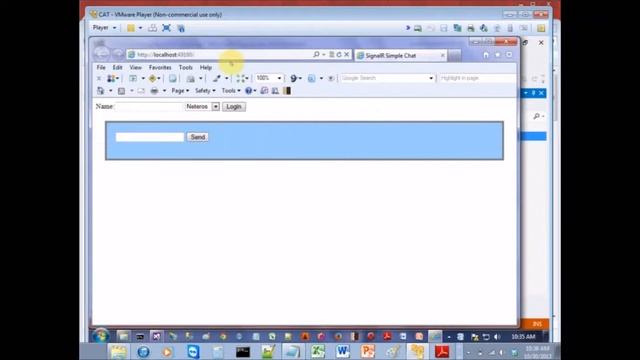Screen dimensions: 640x360
Task: Click VMware Unity mode icon
Action: (x=181, y=28)
